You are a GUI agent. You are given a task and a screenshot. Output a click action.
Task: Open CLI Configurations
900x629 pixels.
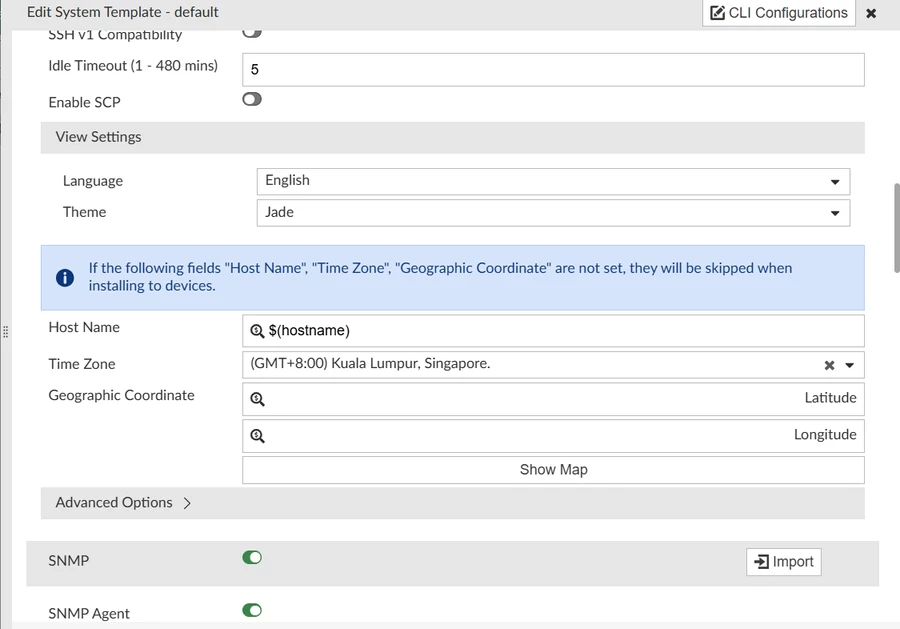pyautogui.click(x=779, y=13)
